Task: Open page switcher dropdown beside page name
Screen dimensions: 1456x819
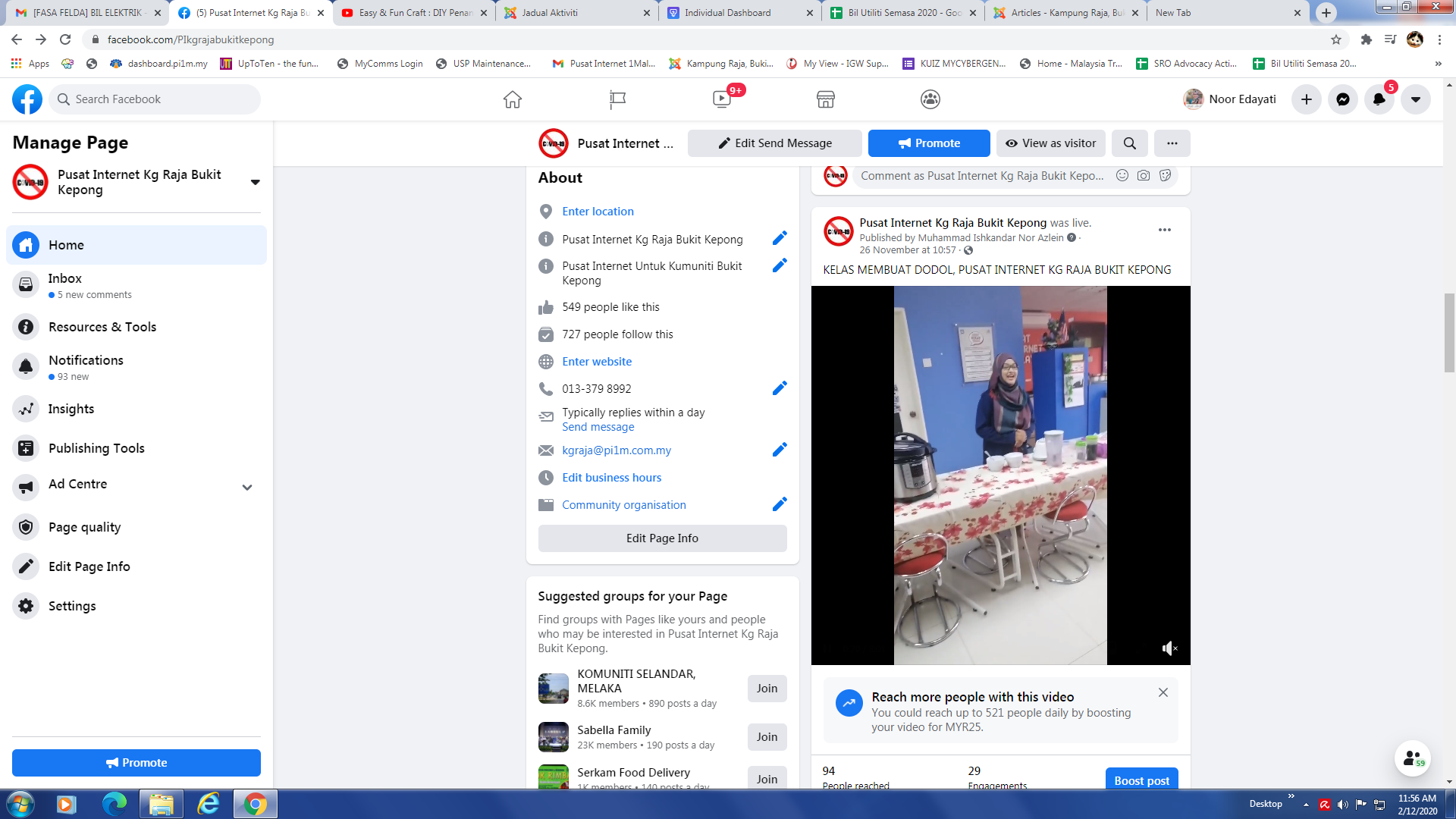Action: click(x=255, y=182)
